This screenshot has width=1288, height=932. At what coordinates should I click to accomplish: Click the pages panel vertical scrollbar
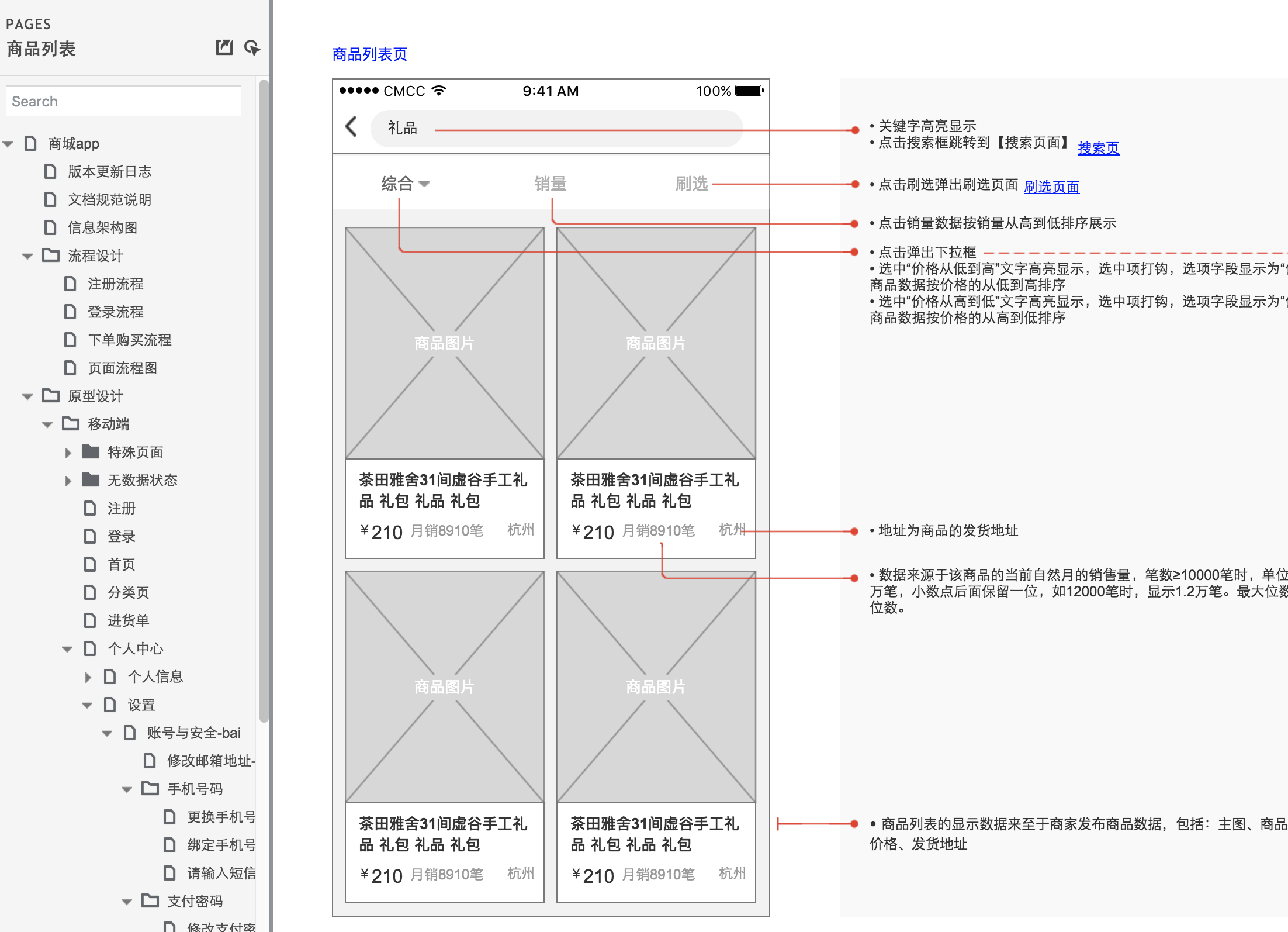264,401
